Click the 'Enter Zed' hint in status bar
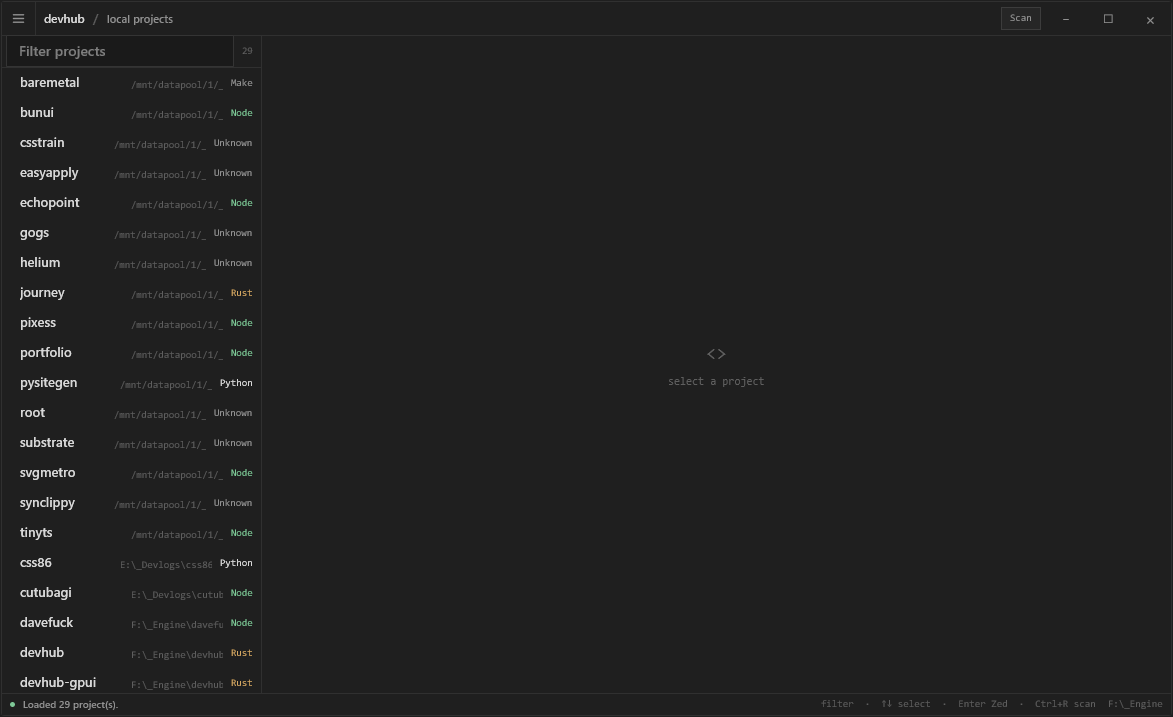This screenshot has width=1173, height=717. tap(982, 704)
